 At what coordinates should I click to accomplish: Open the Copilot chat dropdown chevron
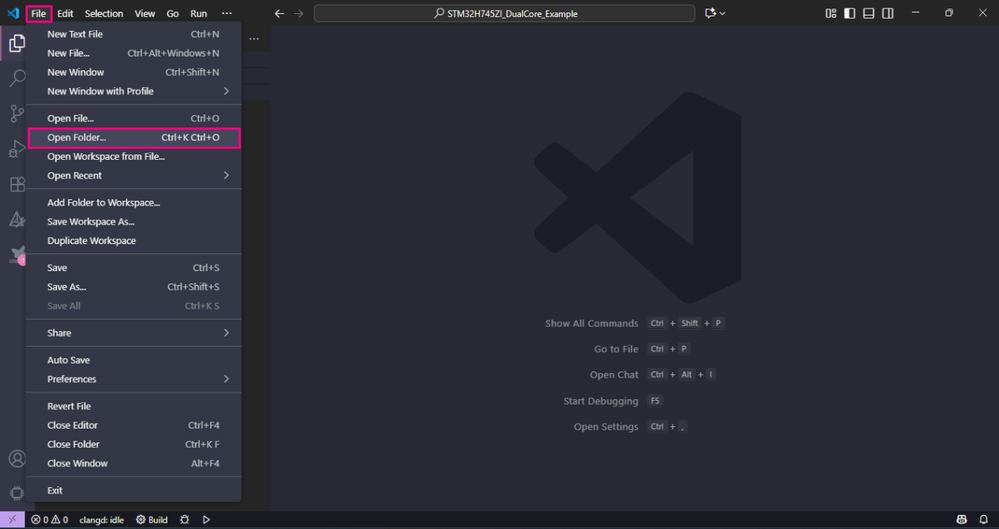722,13
